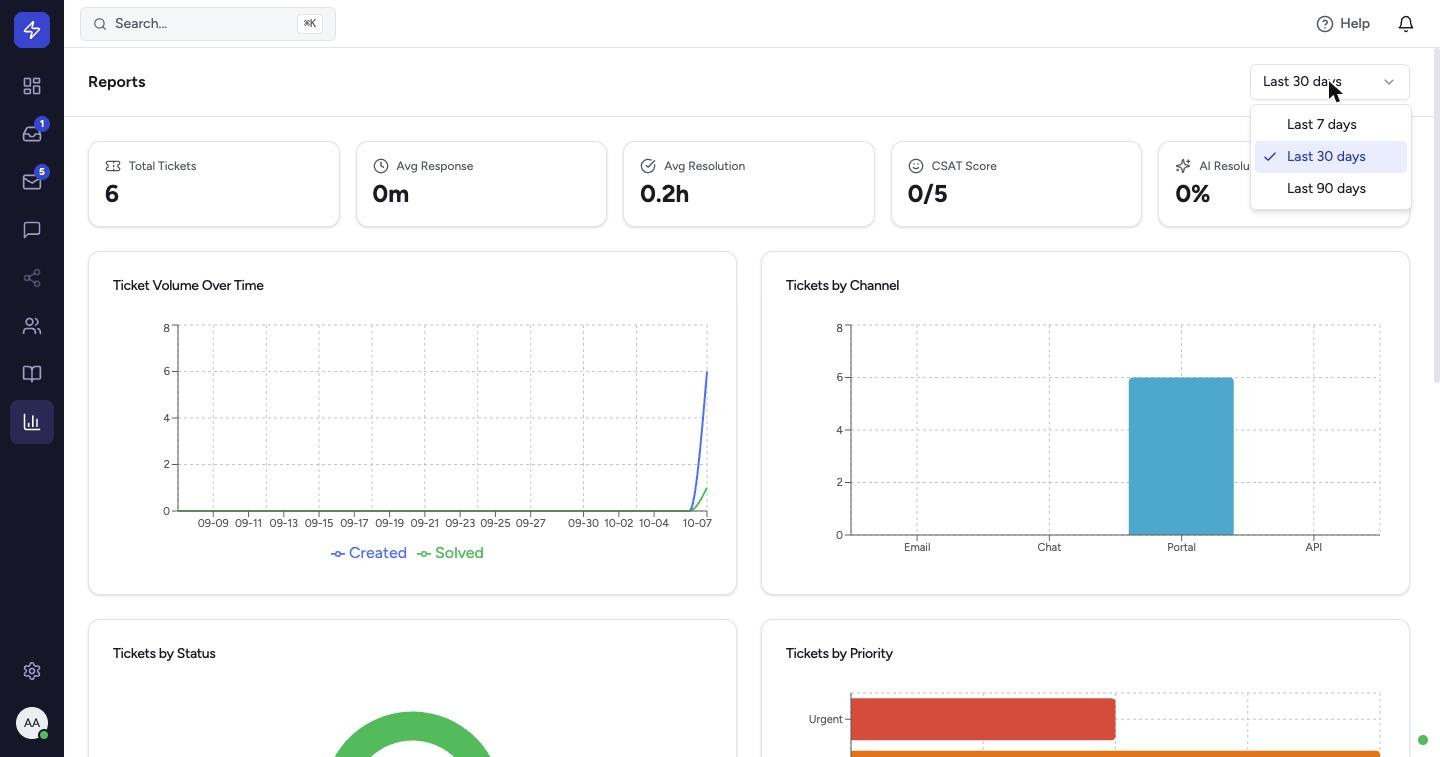The image size is (1440, 757).
Task: Open the settings gear icon
Action: (32, 671)
